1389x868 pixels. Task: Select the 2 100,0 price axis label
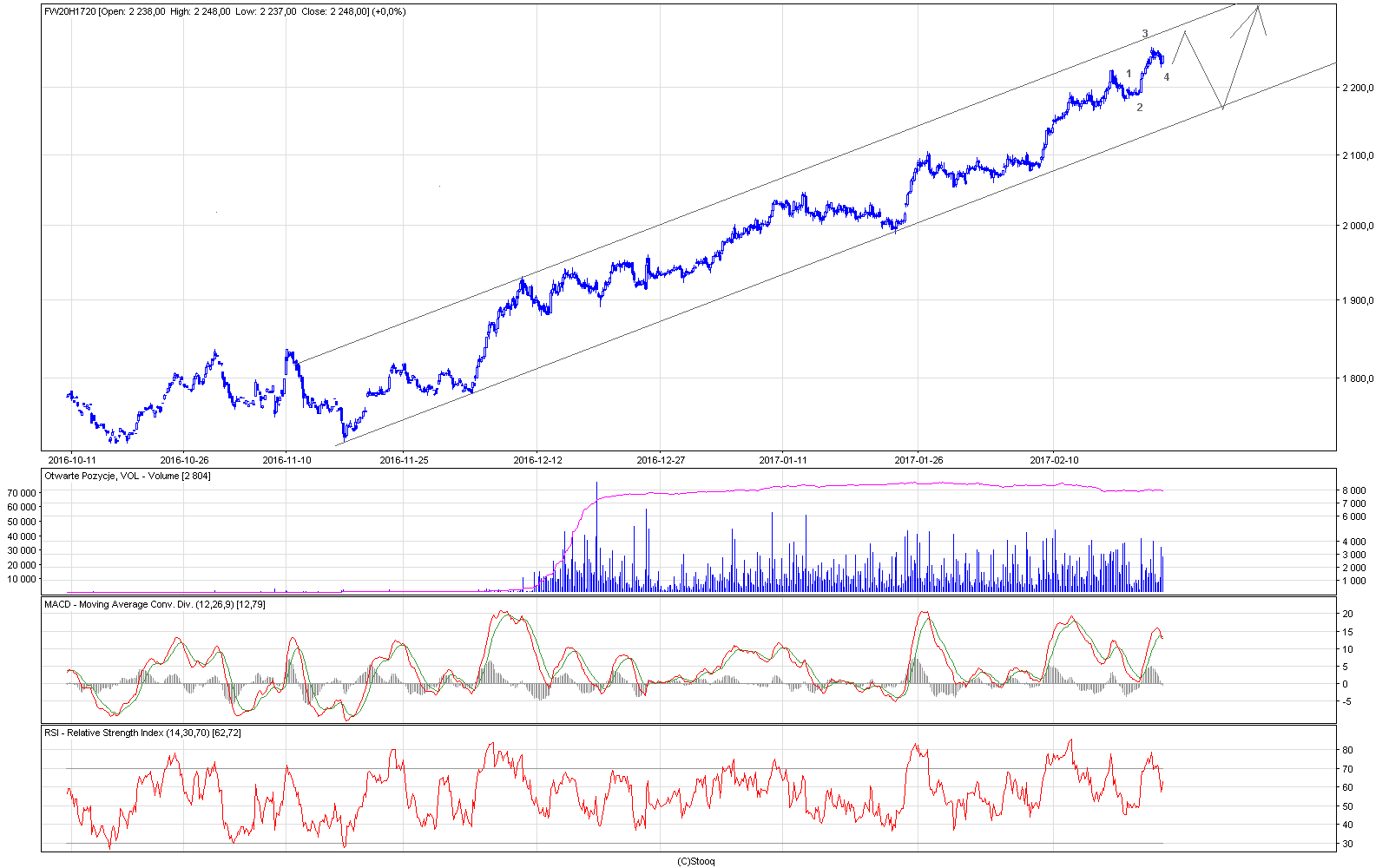coord(1357,156)
